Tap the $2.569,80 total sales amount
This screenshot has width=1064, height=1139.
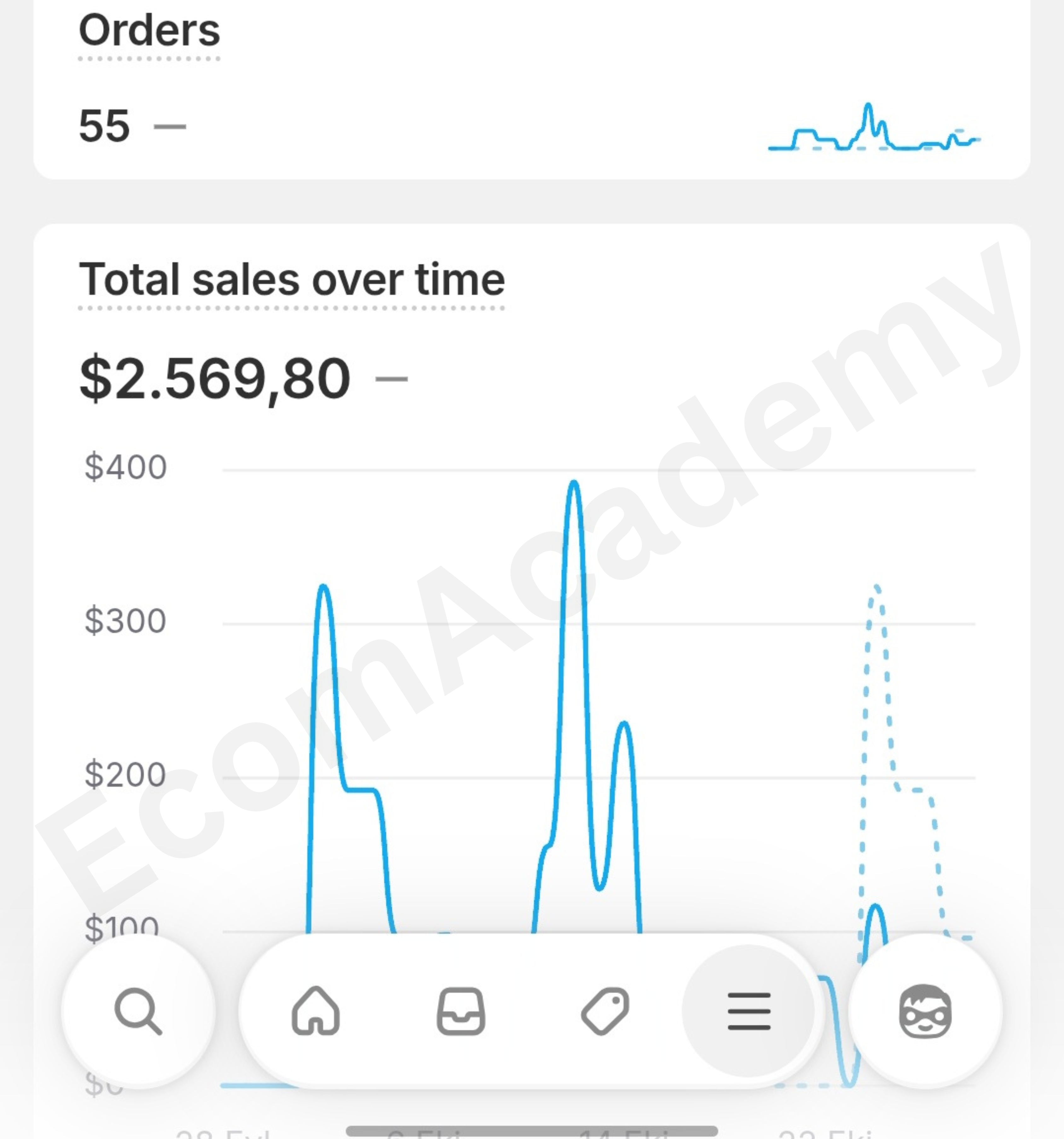point(215,379)
